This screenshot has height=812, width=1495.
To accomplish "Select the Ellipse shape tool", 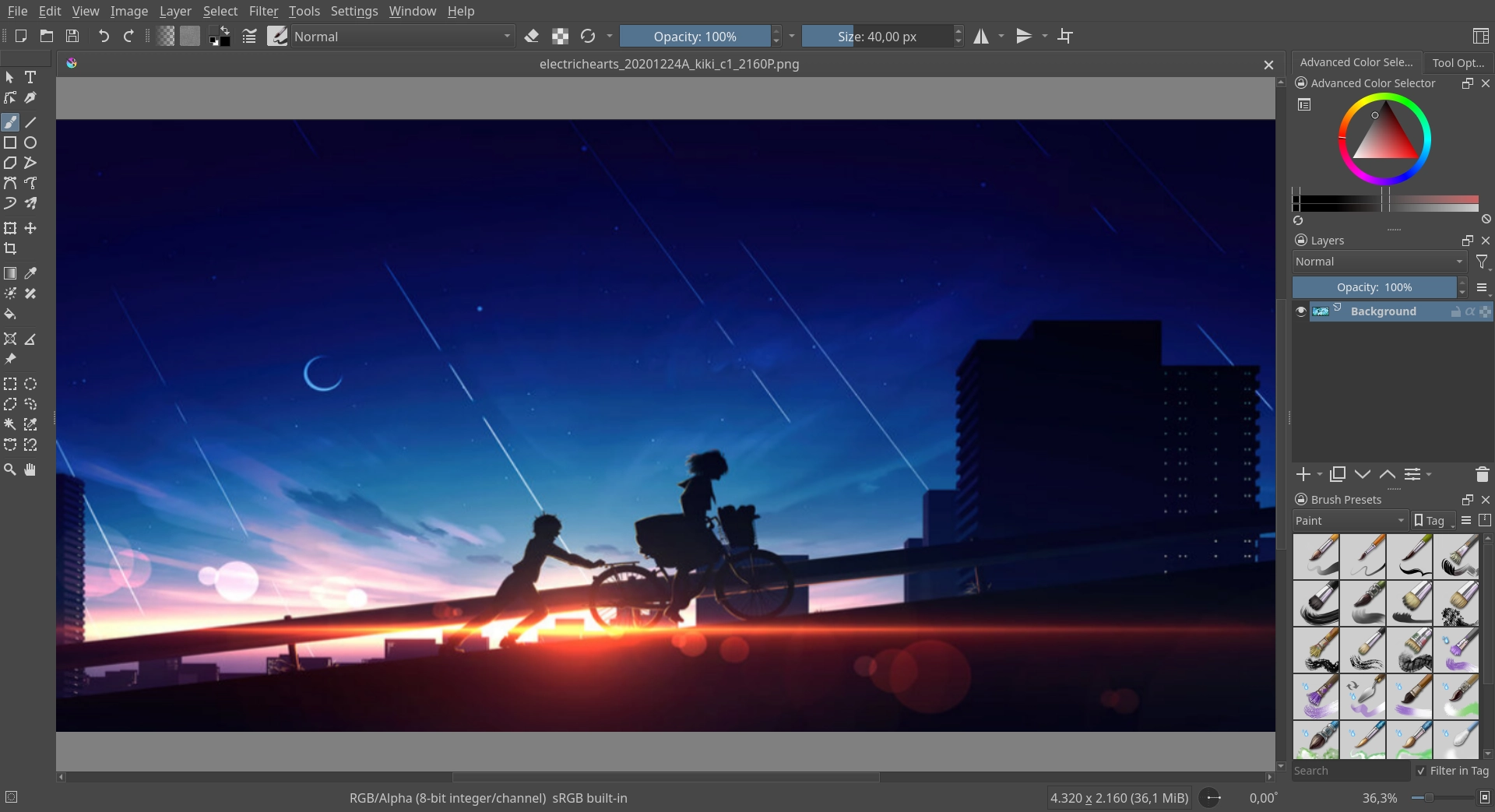I will 30,142.
